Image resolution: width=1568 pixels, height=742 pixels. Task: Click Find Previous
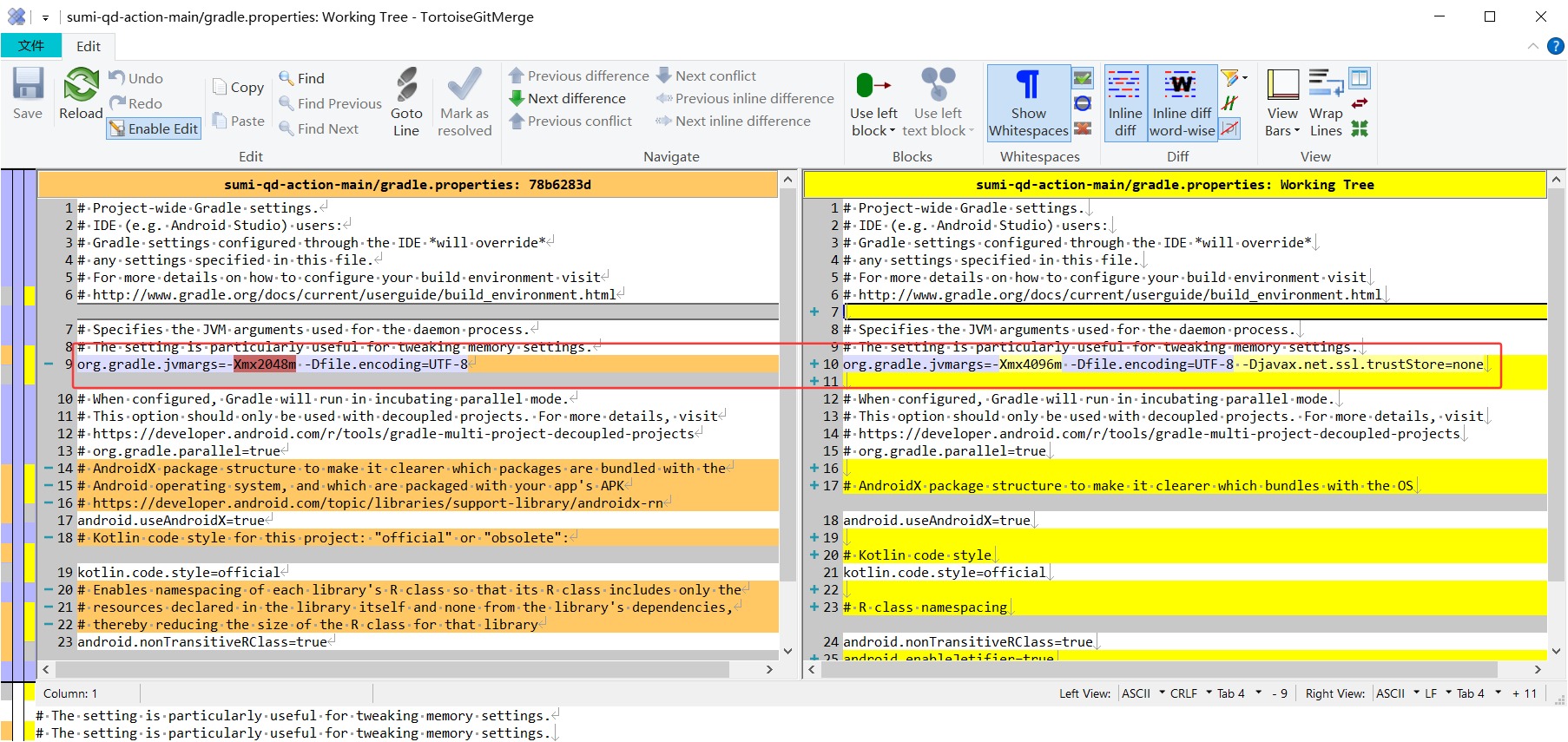330,103
